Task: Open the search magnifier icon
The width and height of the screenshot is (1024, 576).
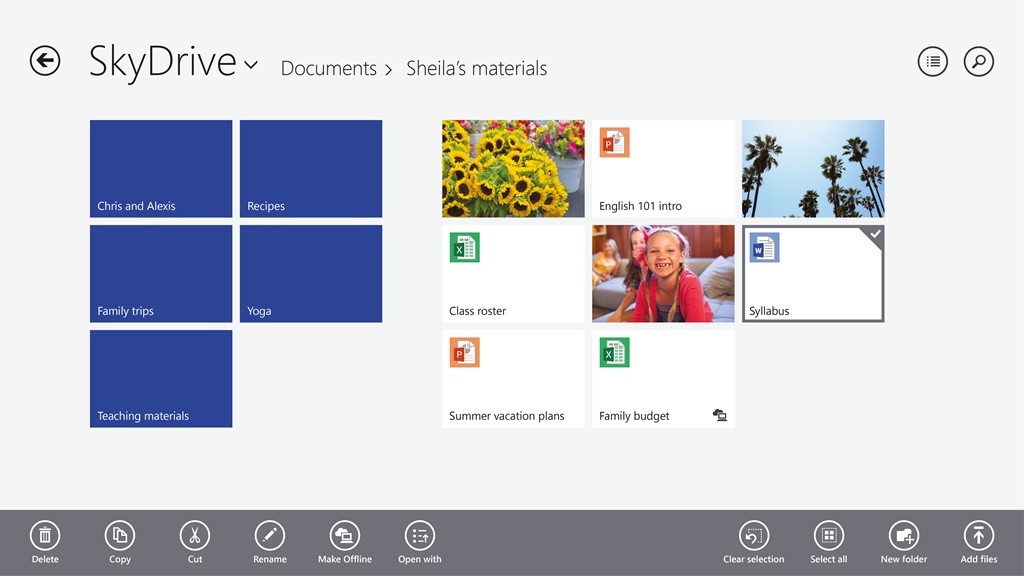Action: pyautogui.click(x=979, y=61)
